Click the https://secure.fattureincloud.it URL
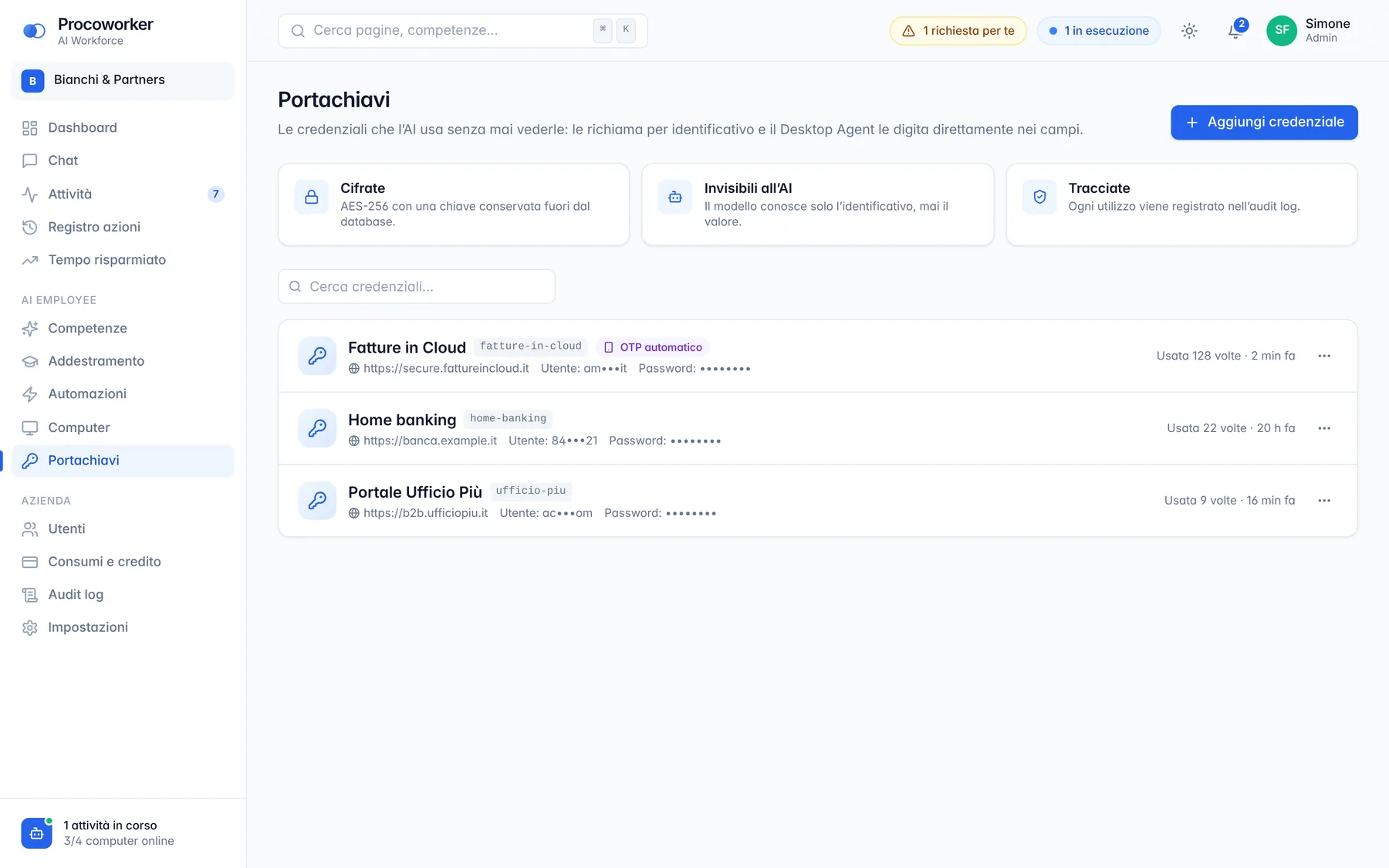Viewport: 1389px width, 868px height. pos(446,369)
